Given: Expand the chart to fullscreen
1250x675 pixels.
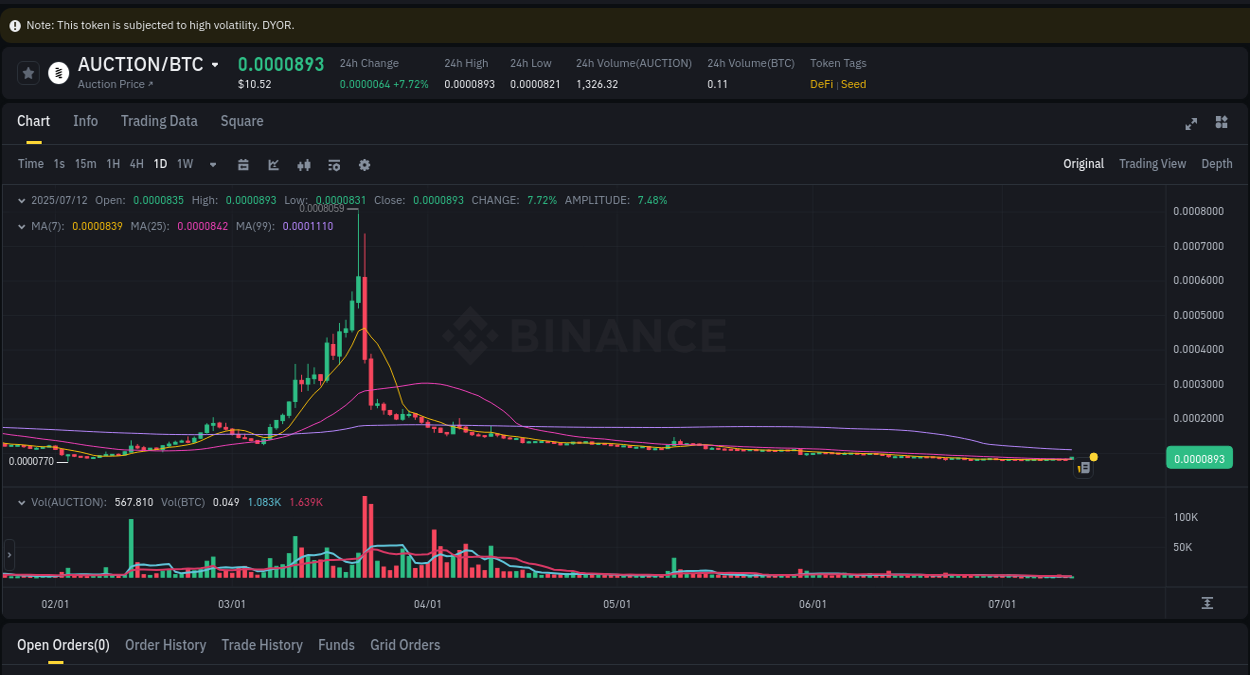Looking at the screenshot, I should 1190,123.
